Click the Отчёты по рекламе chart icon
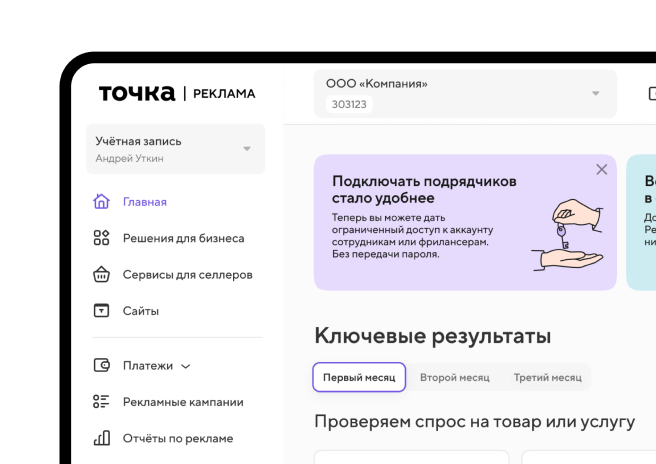Screen dimensions: 656x464 click(x=101, y=438)
